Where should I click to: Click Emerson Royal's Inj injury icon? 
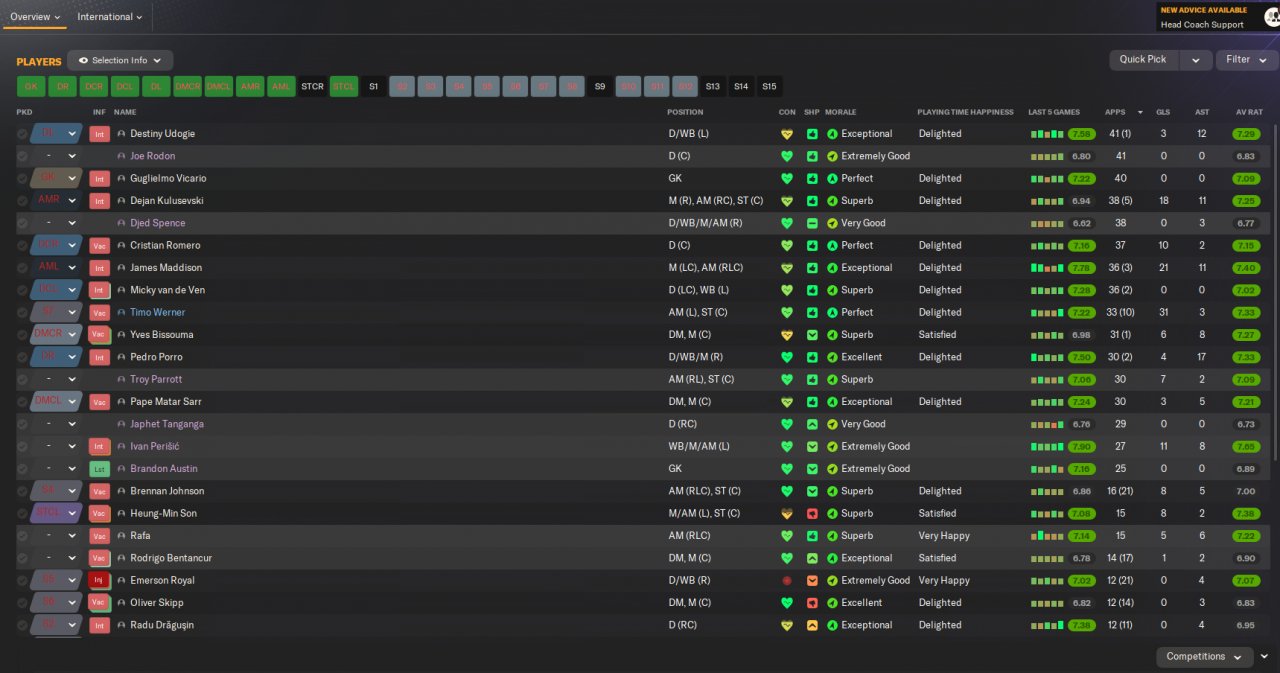[99, 580]
